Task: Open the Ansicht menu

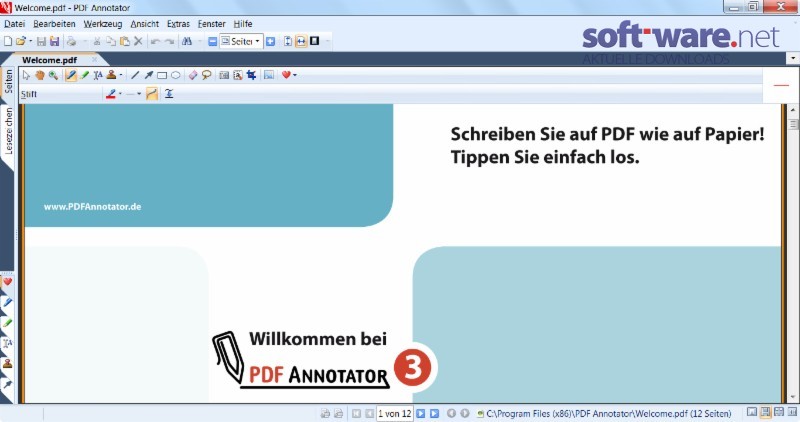Action: (144, 23)
